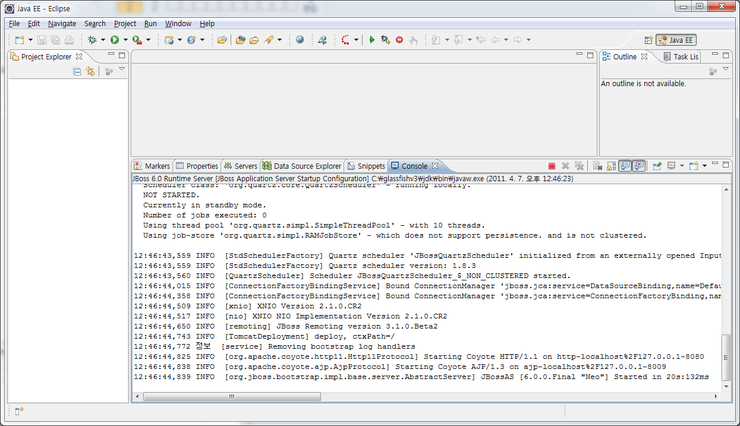The width and height of the screenshot is (740, 426).
Task: Click the Clear Console icon
Action: coord(597,166)
